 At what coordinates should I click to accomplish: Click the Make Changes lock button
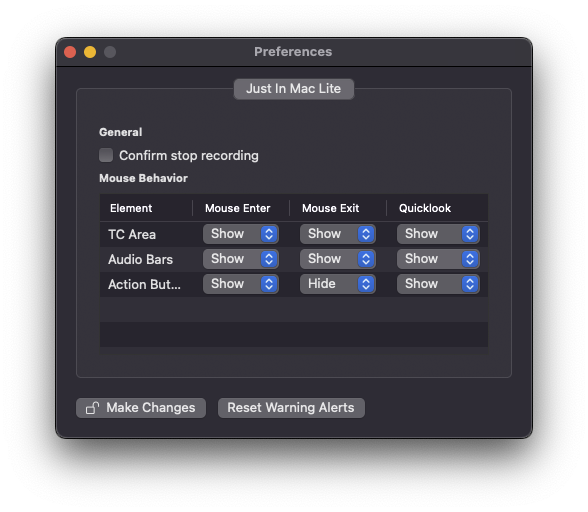point(141,408)
